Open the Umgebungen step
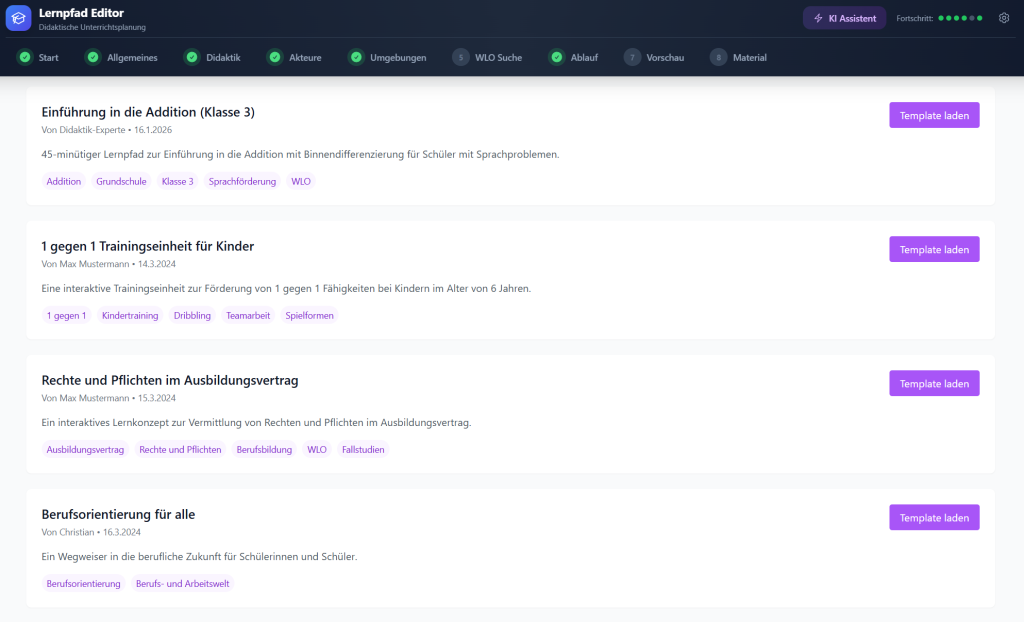The image size is (1024, 622). click(x=389, y=57)
